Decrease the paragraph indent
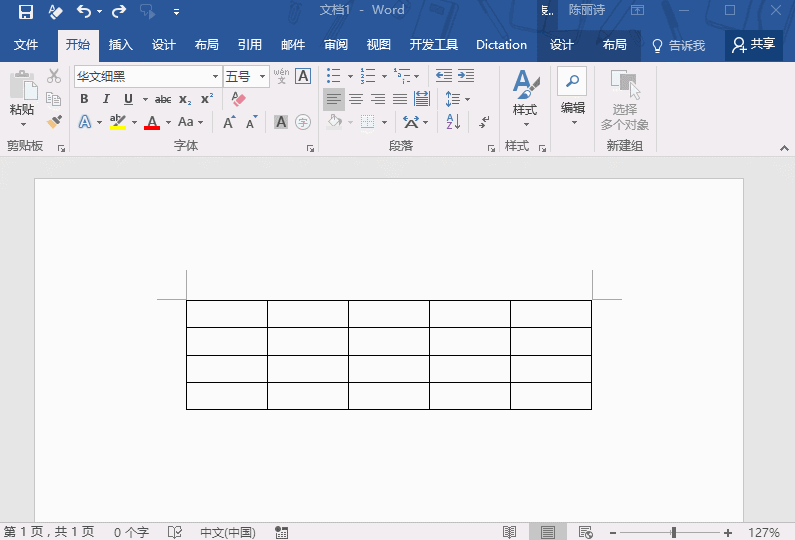 (444, 76)
